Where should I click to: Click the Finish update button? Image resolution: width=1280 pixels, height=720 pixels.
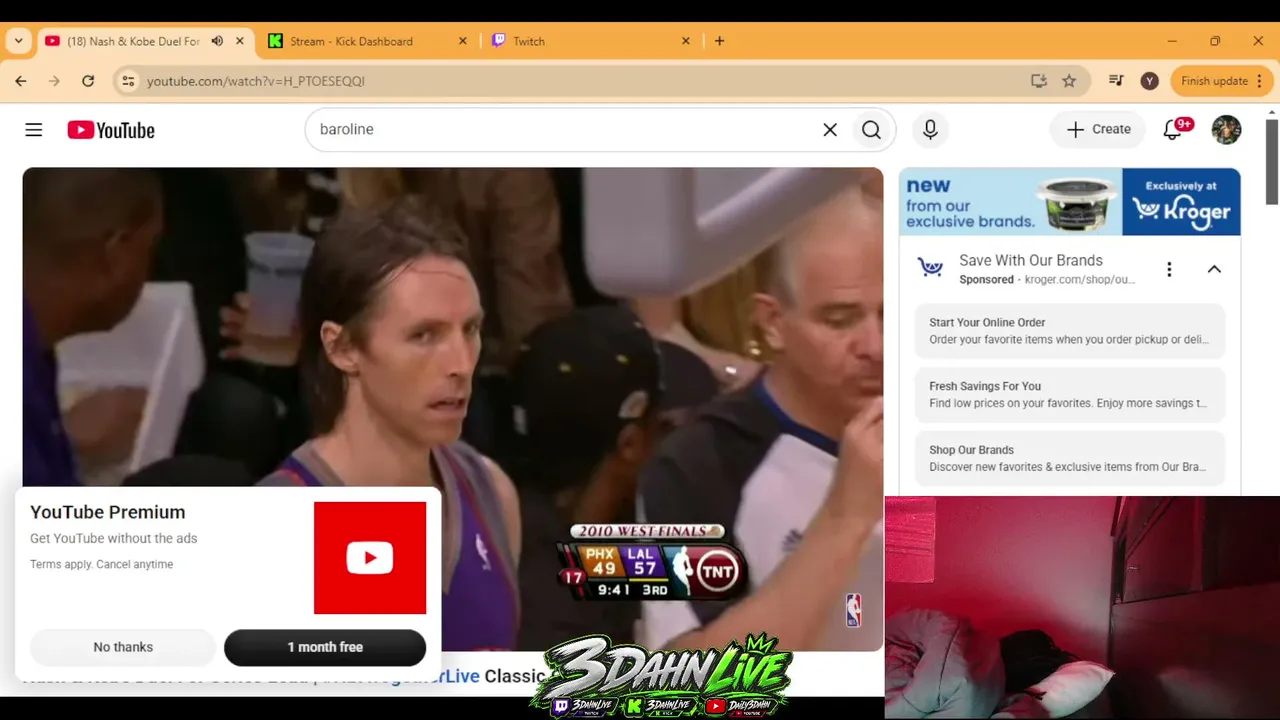tap(1214, 81)
